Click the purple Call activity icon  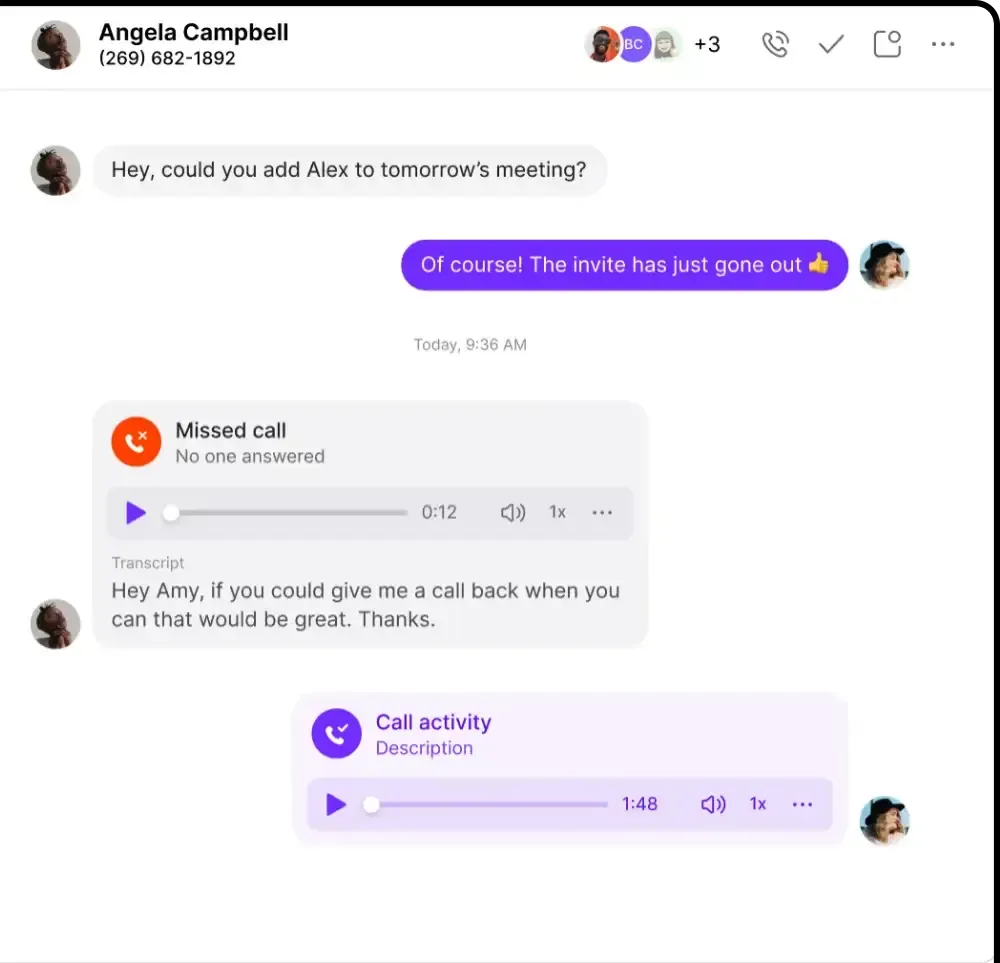tap(336, 733)
